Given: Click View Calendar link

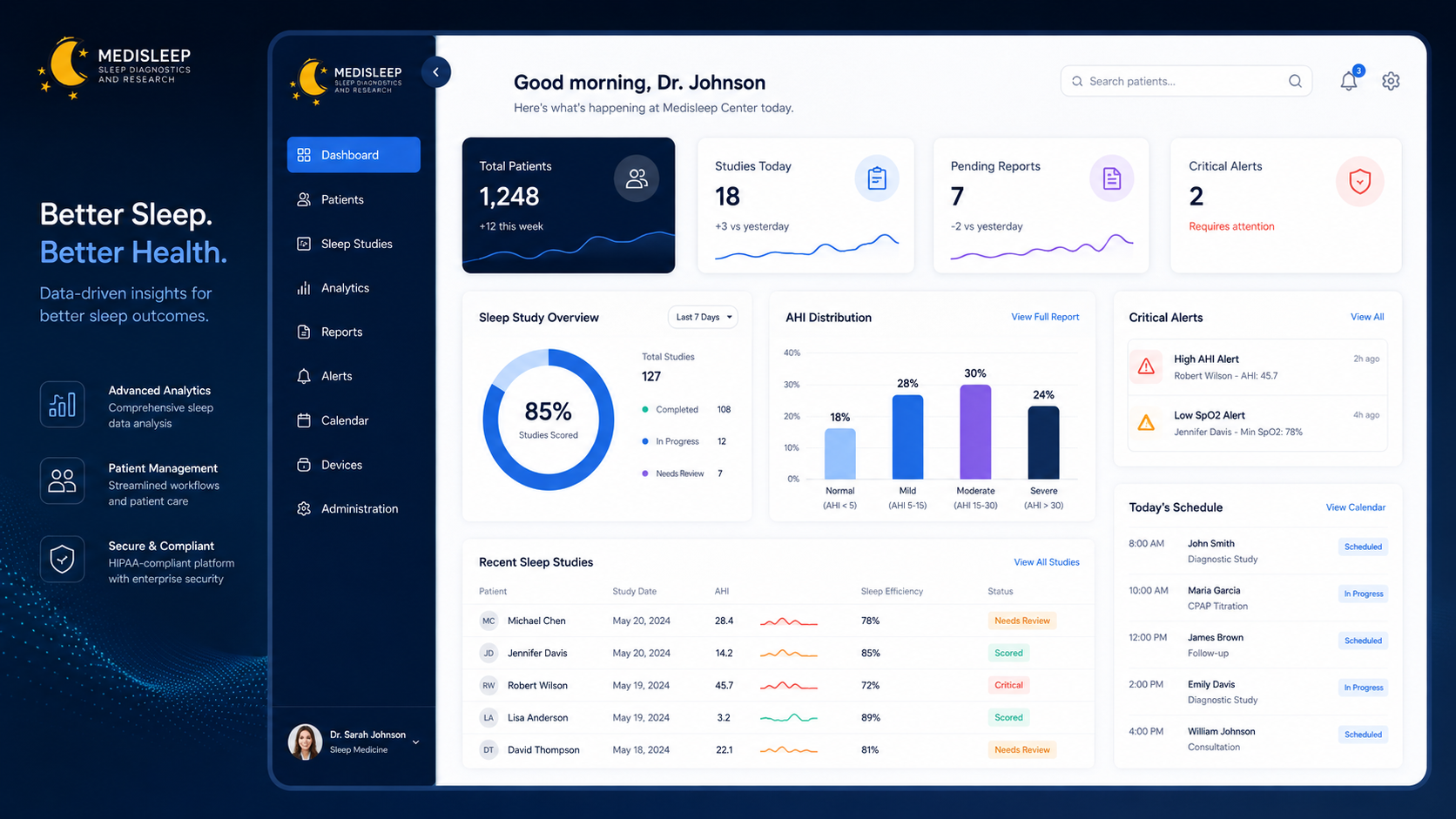Looking at the screenshot, I should (1355, 507).
